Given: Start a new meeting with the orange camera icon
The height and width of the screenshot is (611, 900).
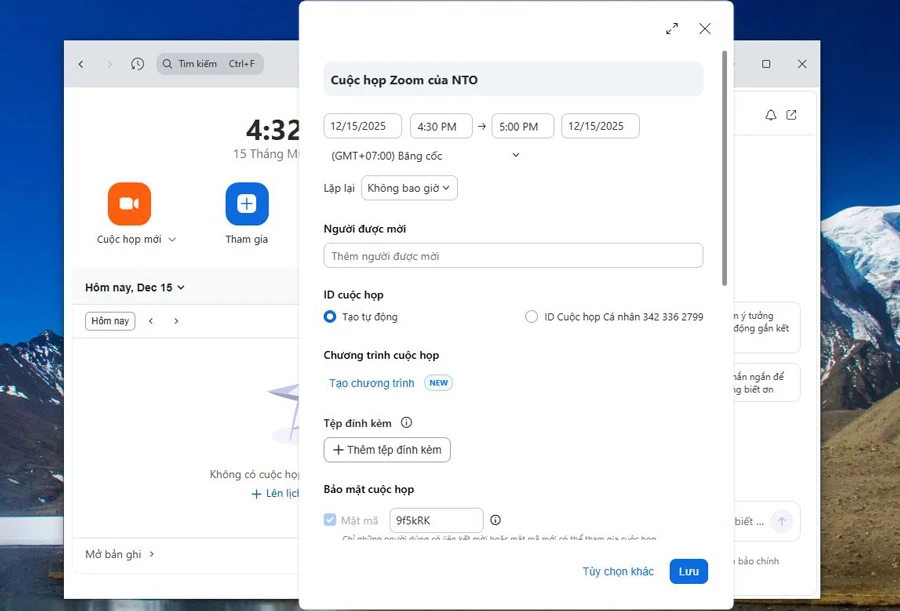Looking at the screenshot, I should 129,204.
